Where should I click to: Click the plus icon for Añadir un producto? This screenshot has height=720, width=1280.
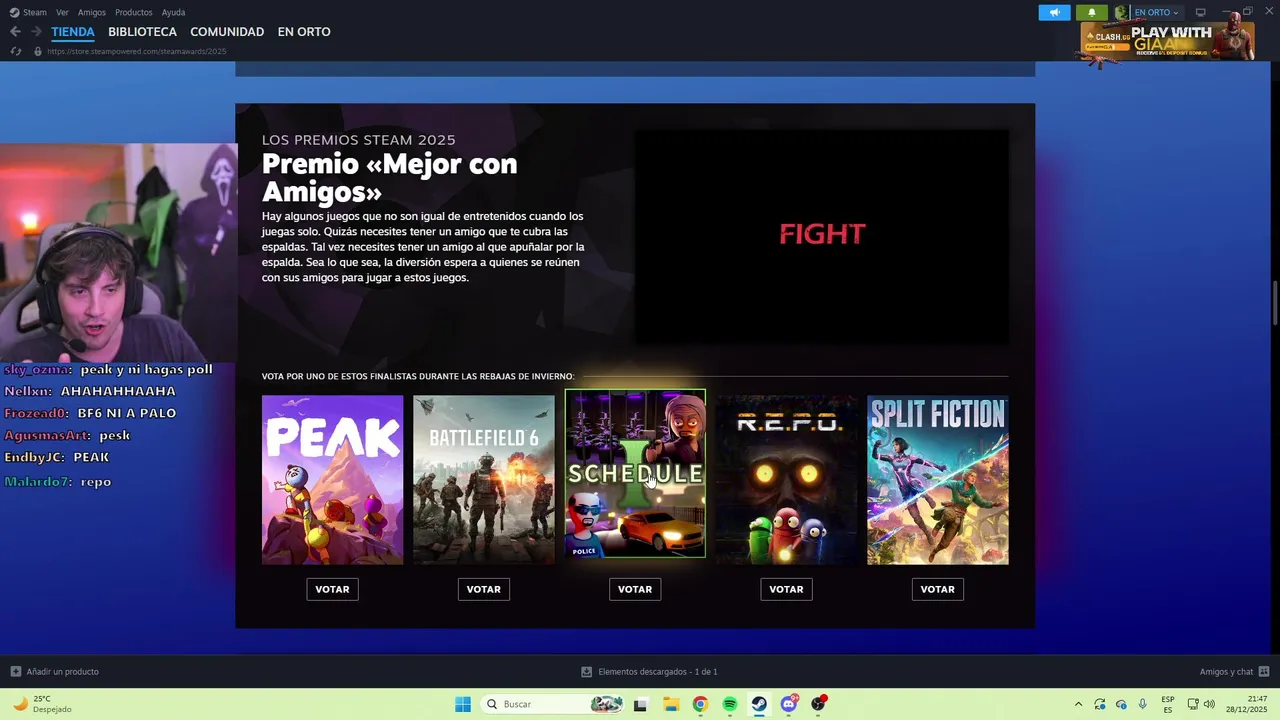(x=15, y=672)
